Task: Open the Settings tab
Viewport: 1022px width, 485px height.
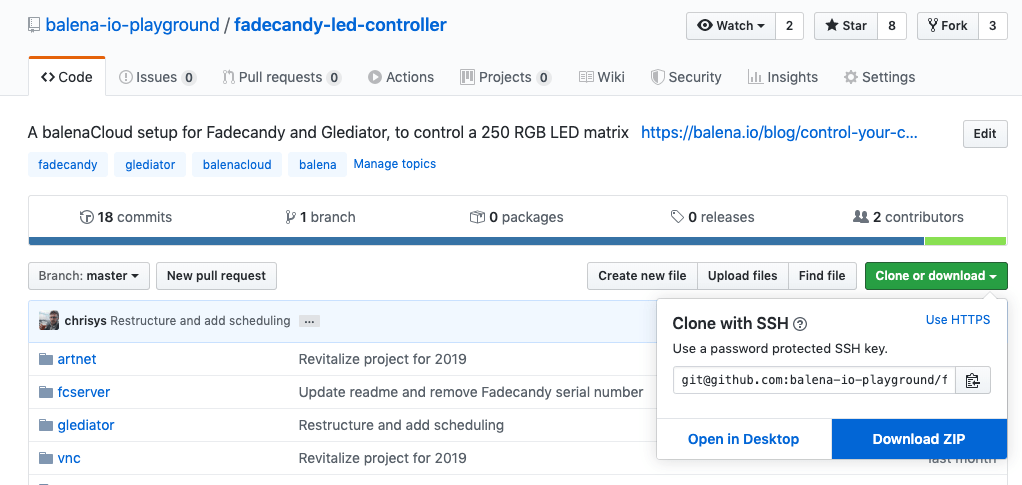Action: point(879,77)
